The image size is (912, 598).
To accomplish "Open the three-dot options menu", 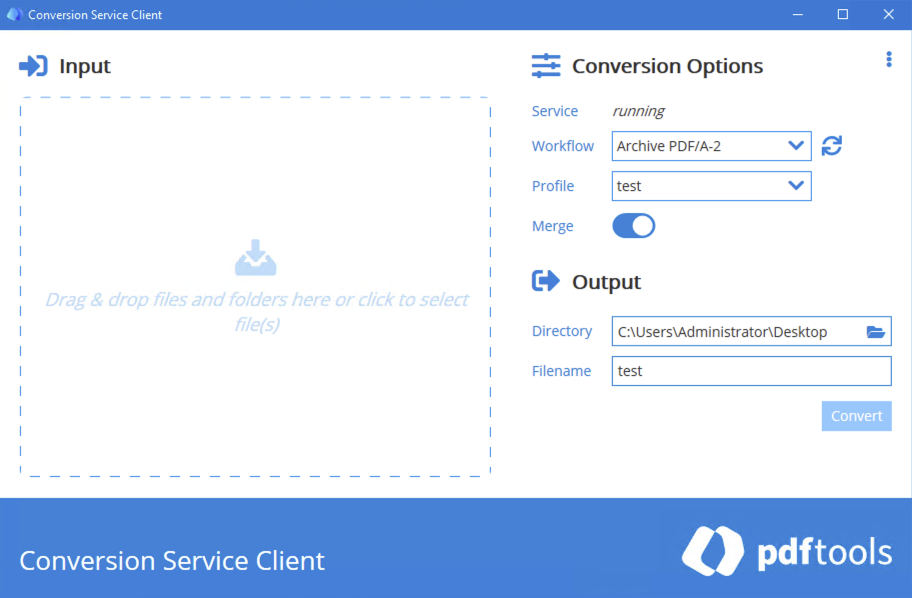I will (x=889, y=59).
